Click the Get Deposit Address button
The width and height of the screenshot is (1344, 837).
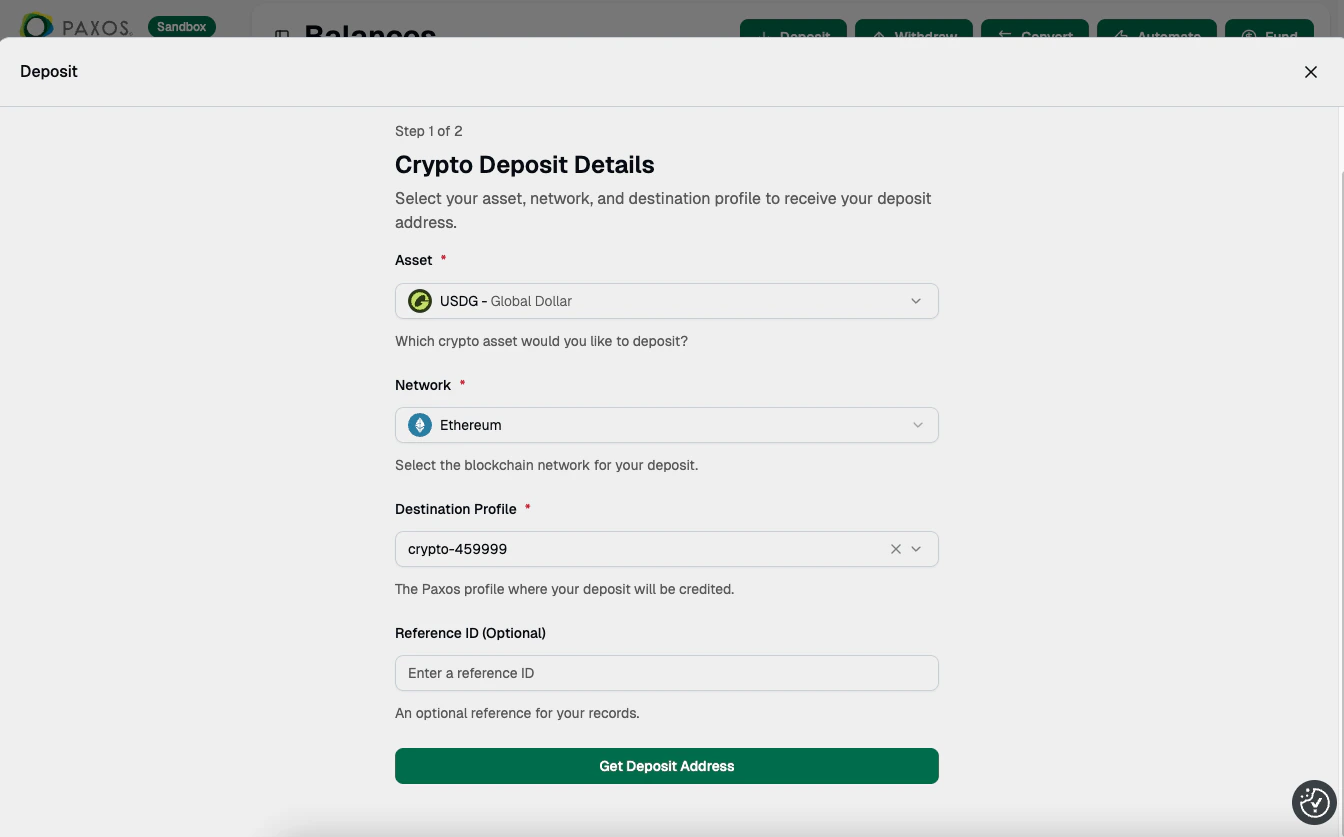click(666, 765)
